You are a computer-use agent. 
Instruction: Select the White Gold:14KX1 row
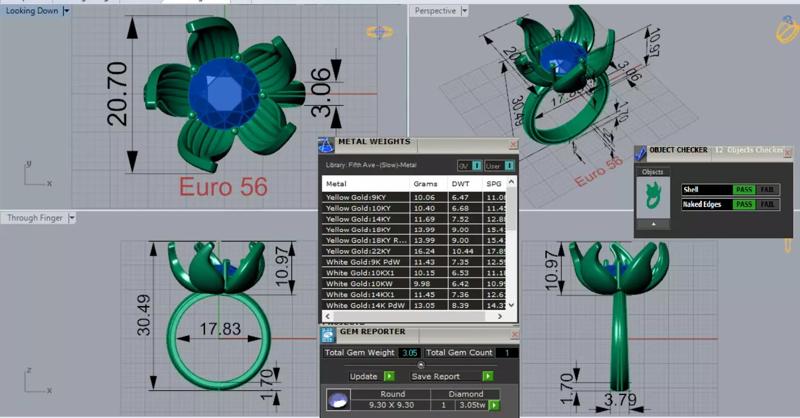pyautogui.click(x=414, y=294)
